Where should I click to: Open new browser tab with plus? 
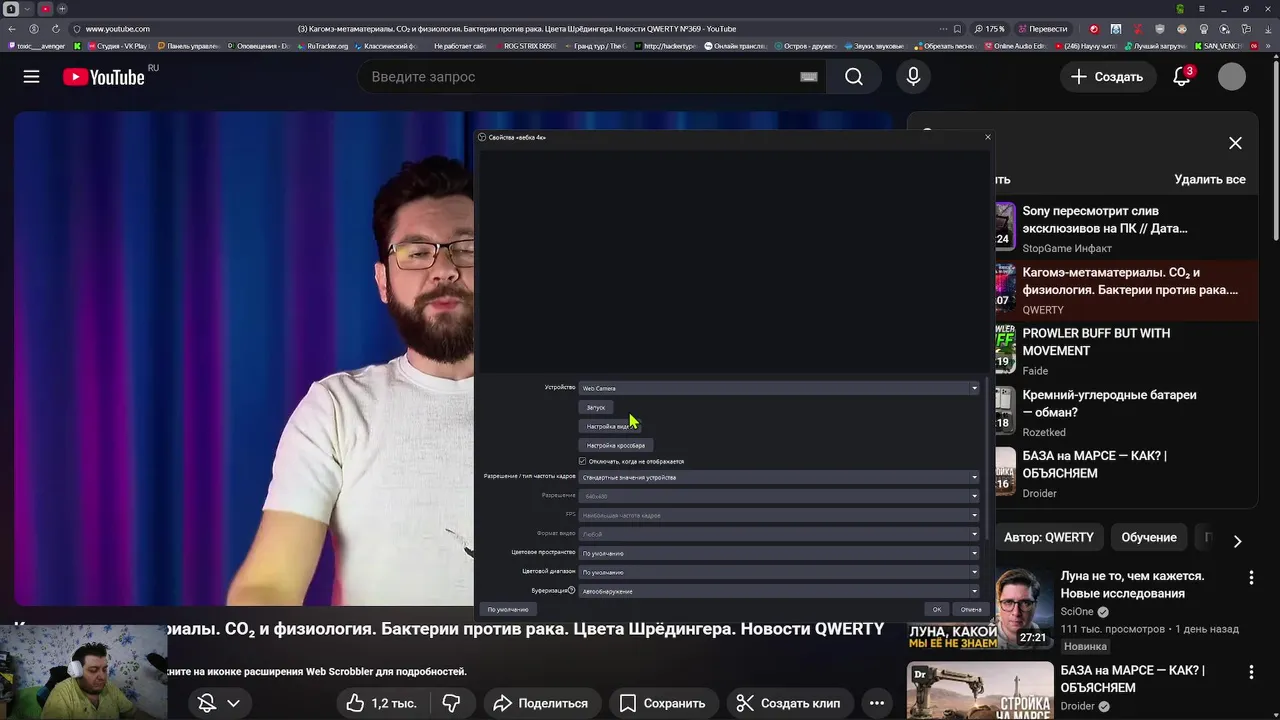(x=62, y=9)
